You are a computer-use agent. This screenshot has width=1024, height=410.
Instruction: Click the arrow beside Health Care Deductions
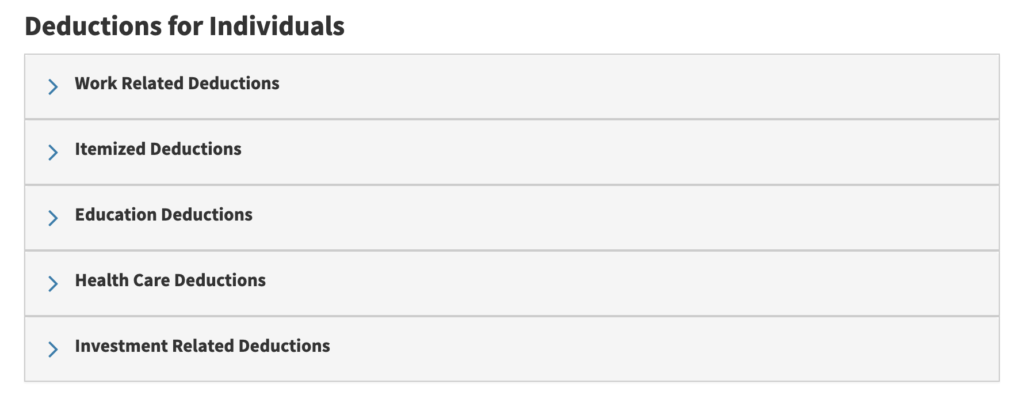(x=53, y=284)
